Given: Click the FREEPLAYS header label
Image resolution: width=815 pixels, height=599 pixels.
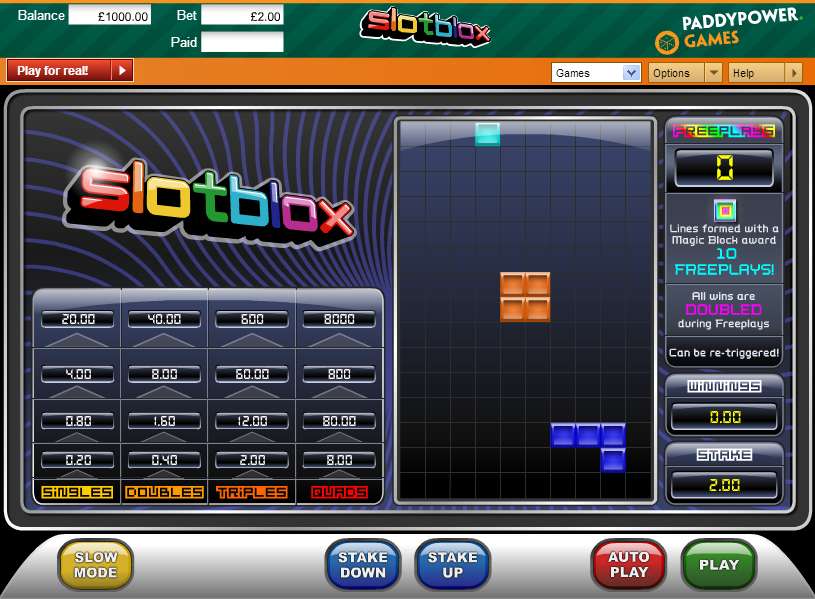Looking at the screenshot, I should (x=724, y=131).
